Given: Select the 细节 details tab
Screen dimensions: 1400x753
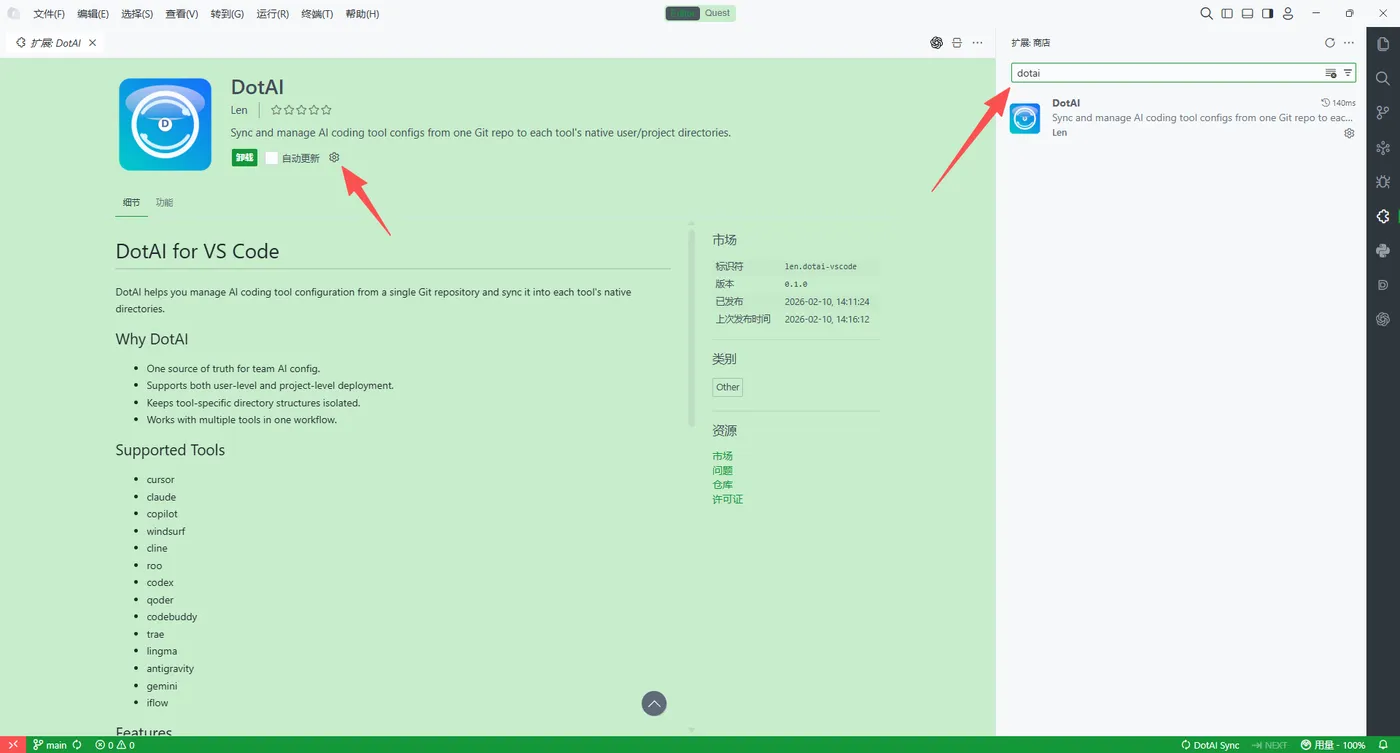Looking at the screenshot, I should pyautogui.click(x=132, y=202).
